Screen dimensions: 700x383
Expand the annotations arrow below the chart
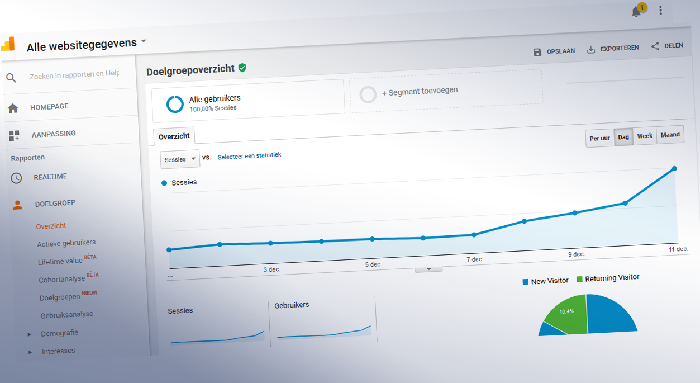coord(429,269)
